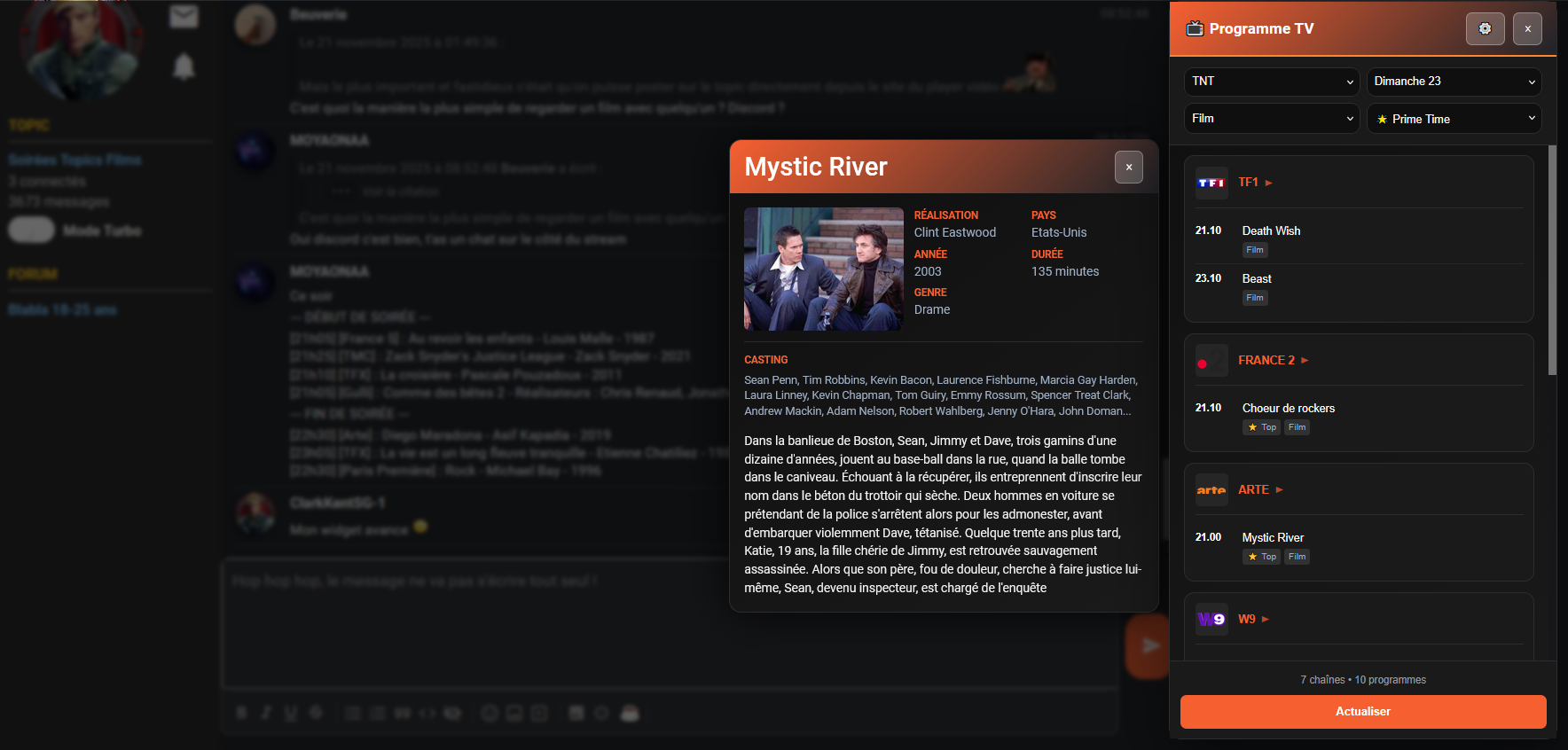Image resolution: width=1568 pixels, height=750 pixels.
Task: Click the Film tag under Mystic River
Action: [x=1298, y=558]
